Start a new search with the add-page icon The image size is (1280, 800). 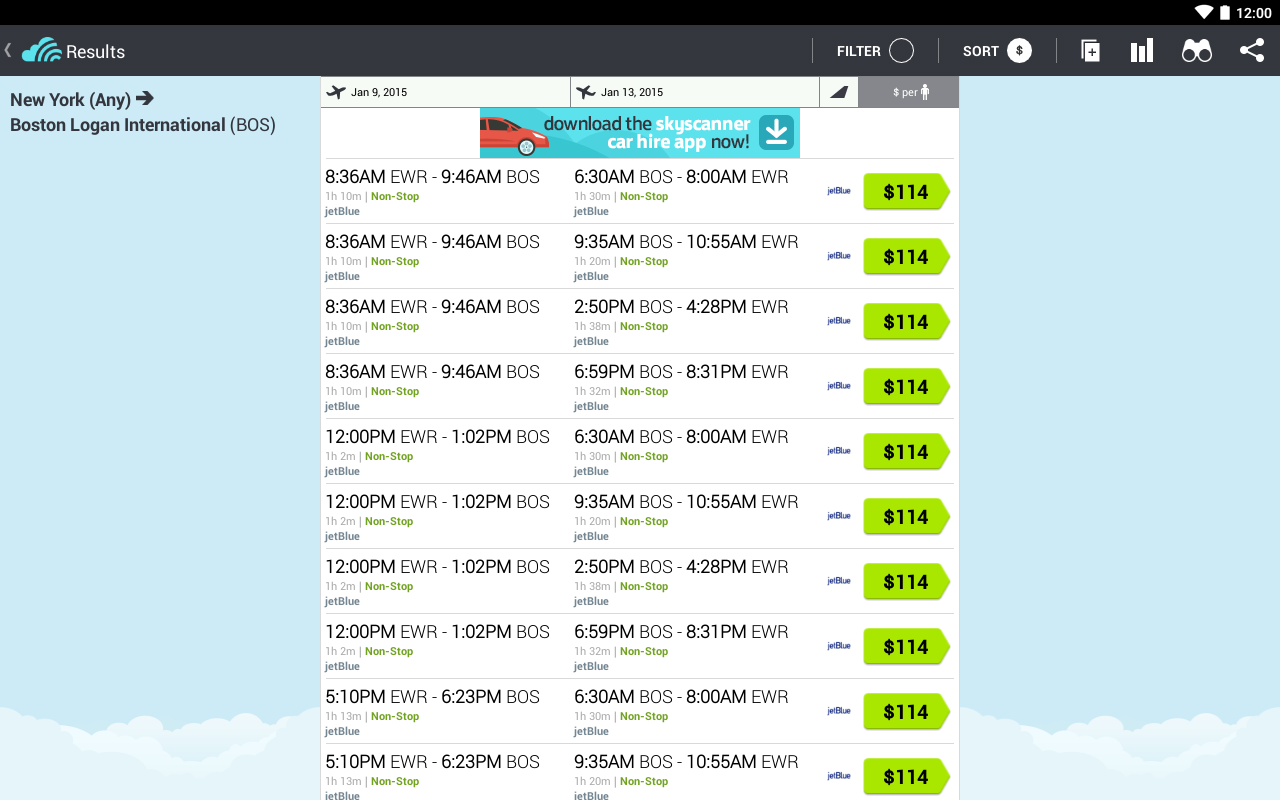tap(1089, 50)
